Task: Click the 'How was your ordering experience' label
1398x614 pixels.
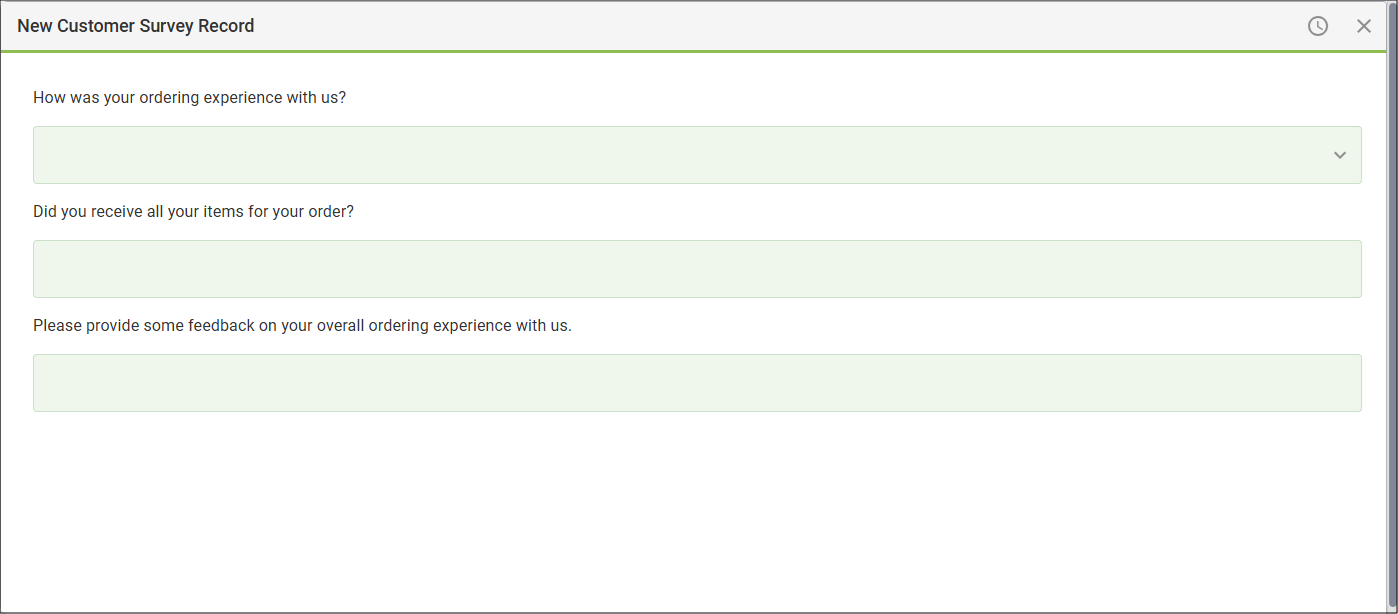Action: point(190,98)
